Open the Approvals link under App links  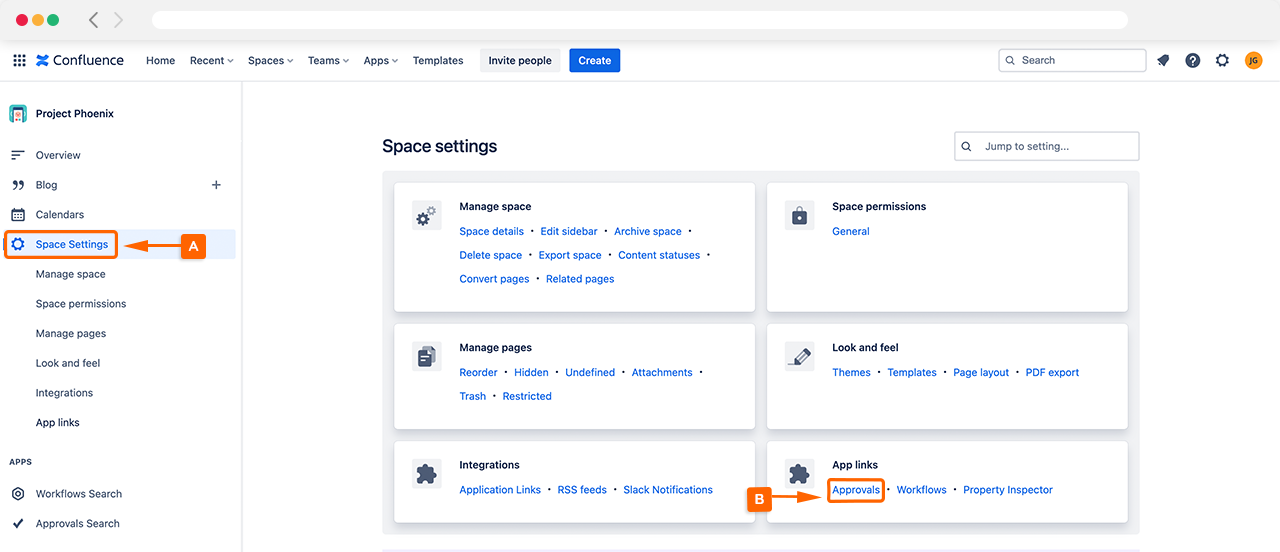pyautogui.click(x=856, y=490)
